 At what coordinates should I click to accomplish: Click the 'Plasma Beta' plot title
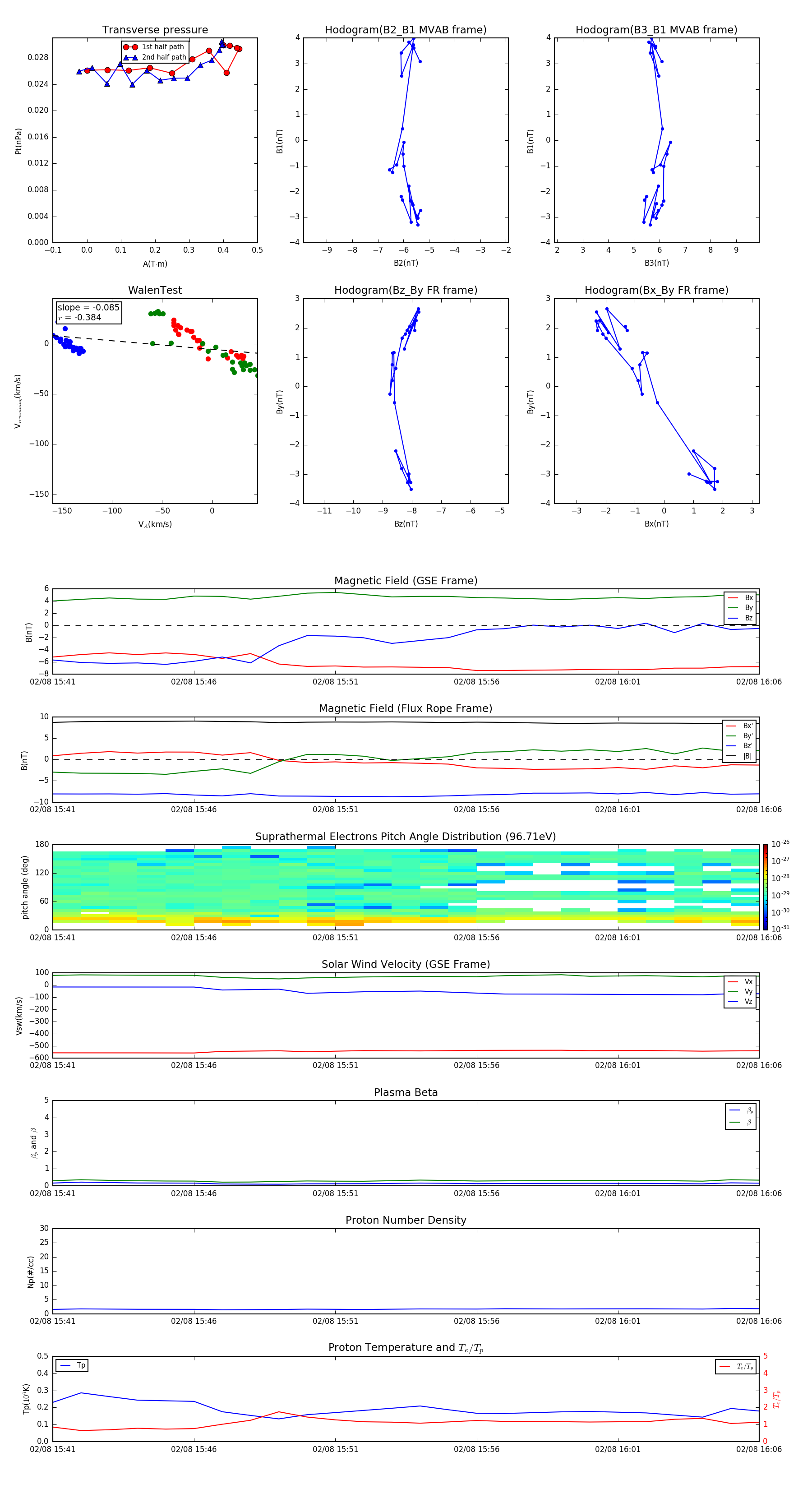[x=406, y=1092]
